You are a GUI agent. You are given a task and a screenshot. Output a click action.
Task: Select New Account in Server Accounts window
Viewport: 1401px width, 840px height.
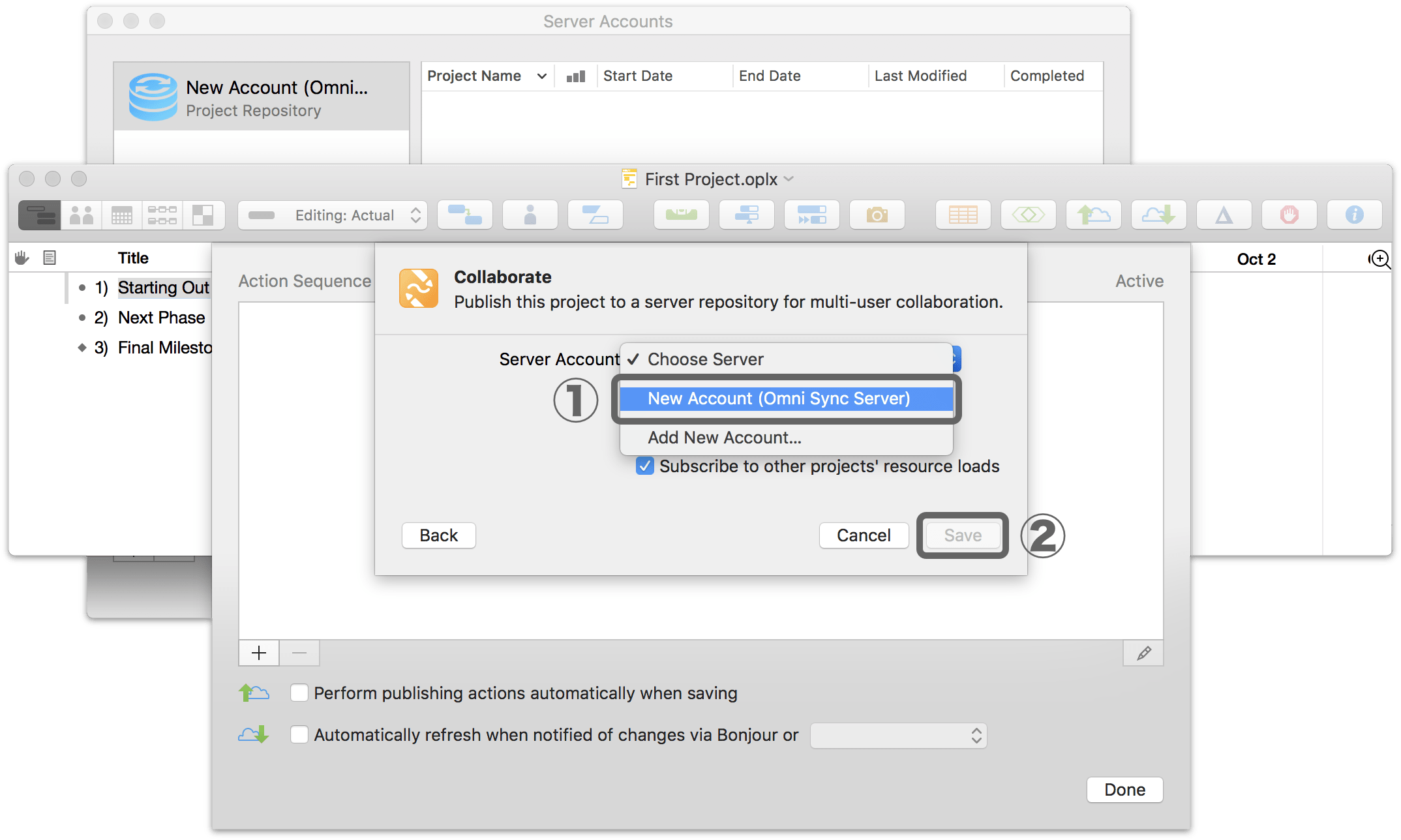coord(262,97)
